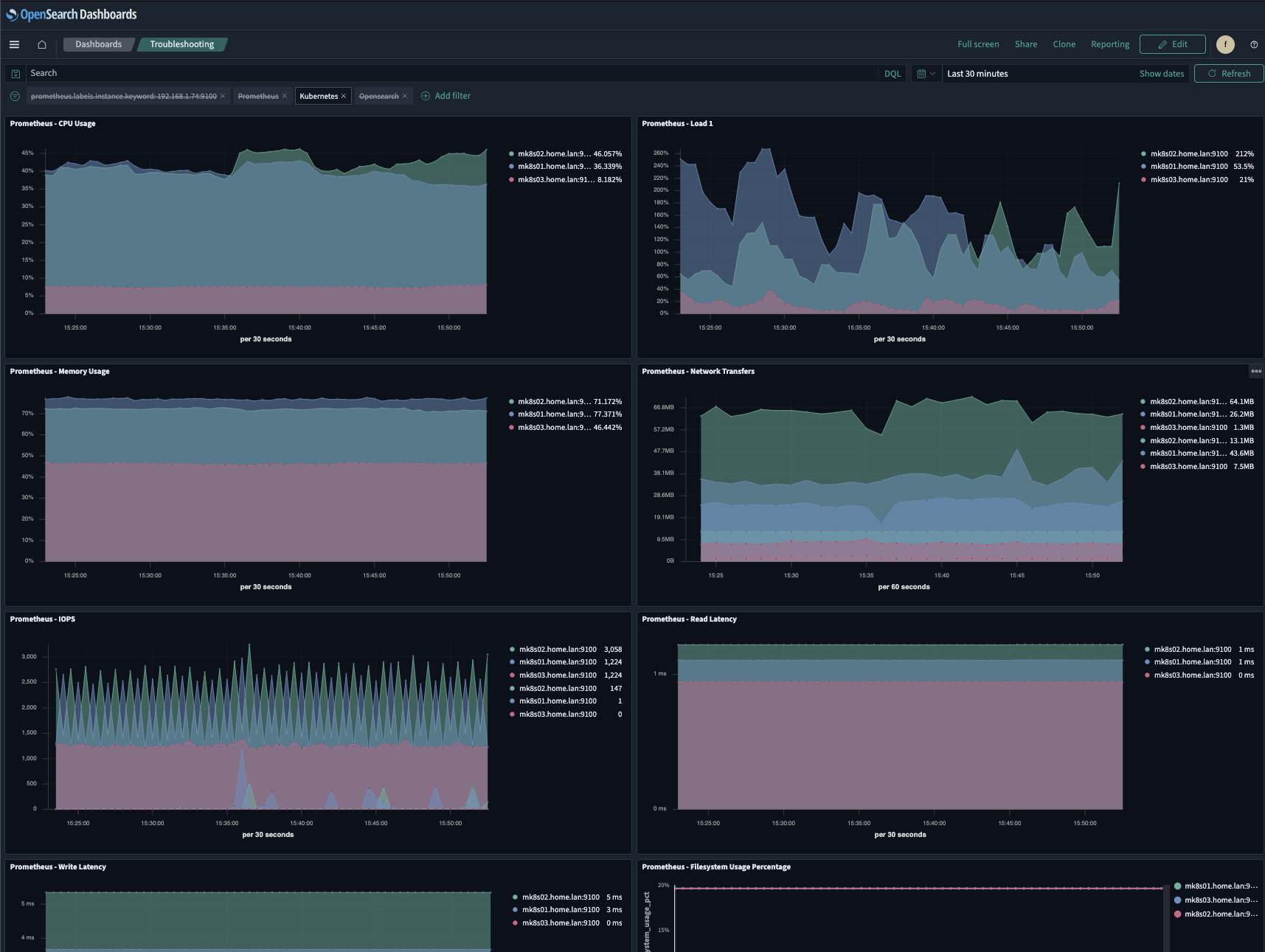This screenshot has width=1265, height=952.
Task: Navigate to the Dashboards breadcrumb
Action: pos(98,44)
